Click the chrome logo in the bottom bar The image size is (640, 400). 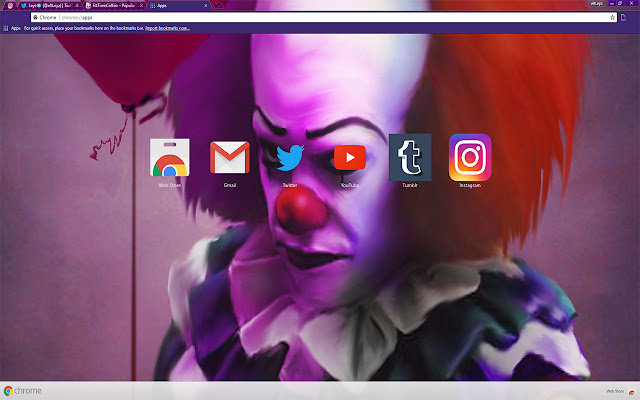coord(23,391)
